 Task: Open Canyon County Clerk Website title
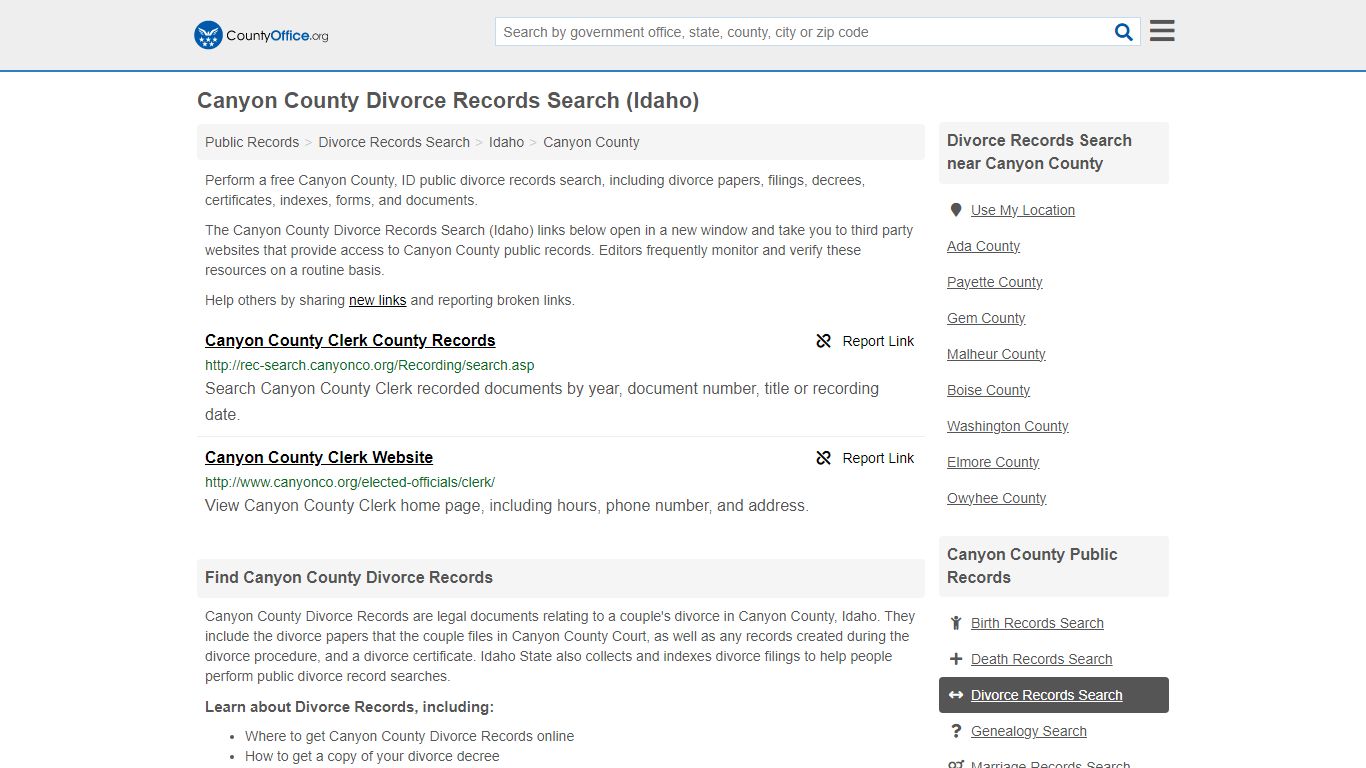319,457
